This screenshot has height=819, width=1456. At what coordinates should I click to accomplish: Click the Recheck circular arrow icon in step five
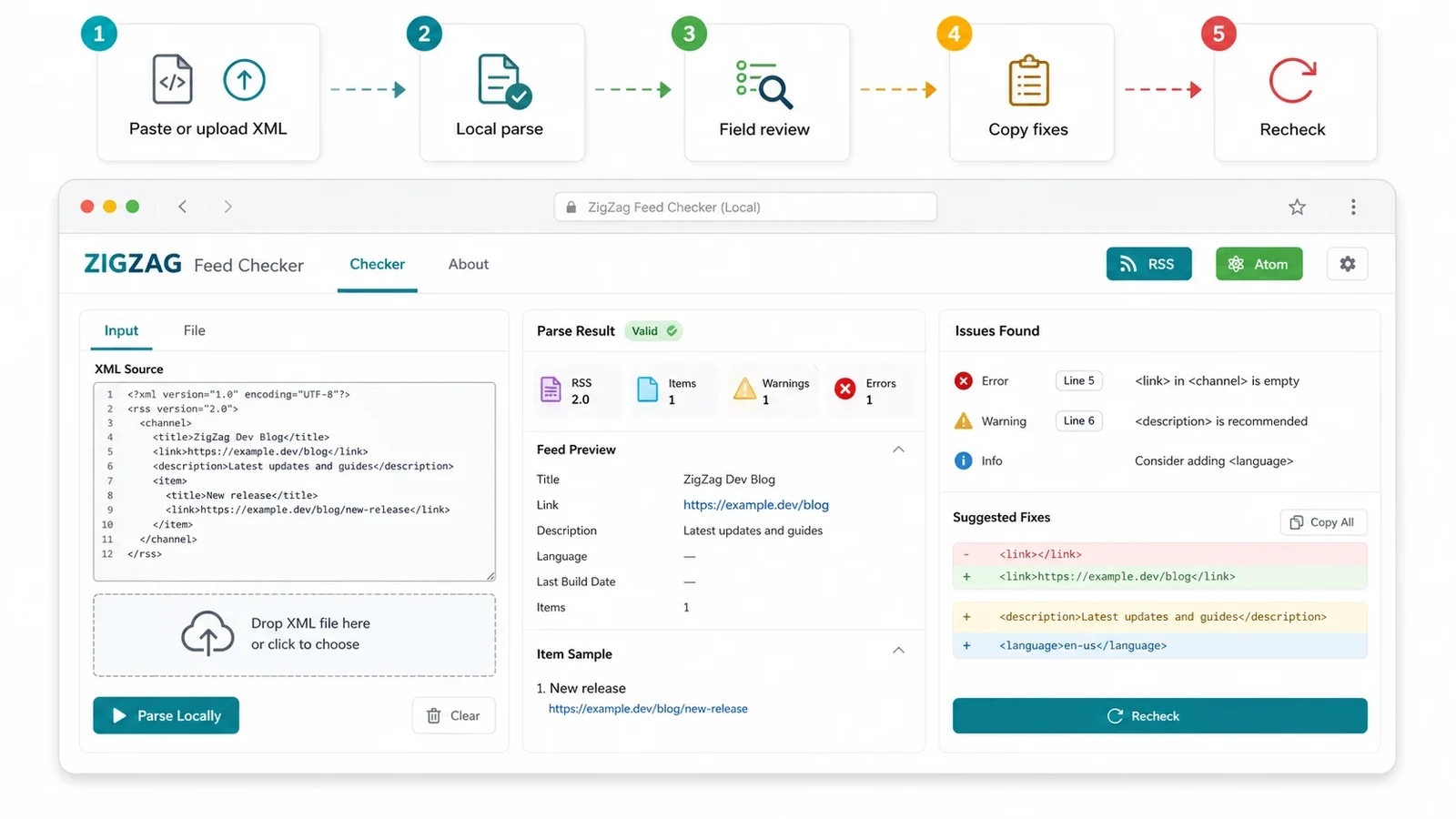[x=1292, y=81]
